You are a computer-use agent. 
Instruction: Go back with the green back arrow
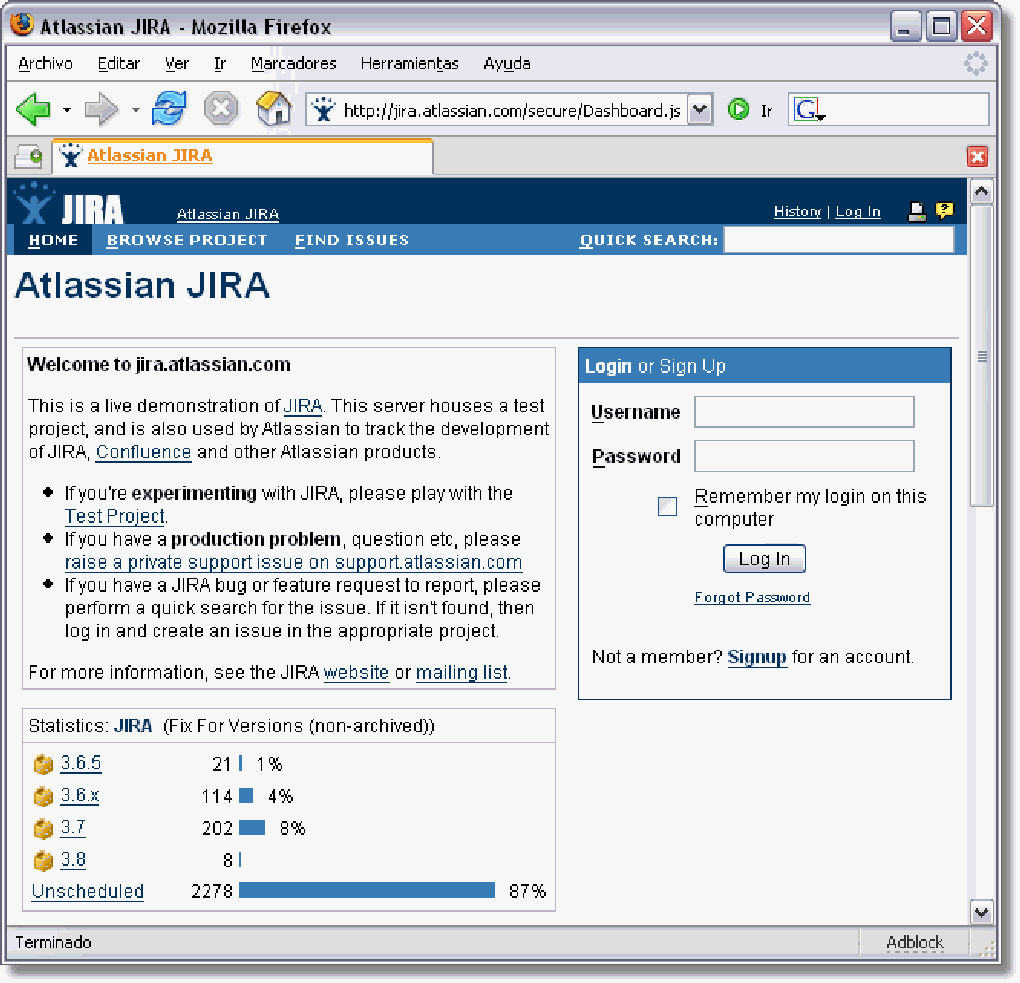tap(33, 109)
